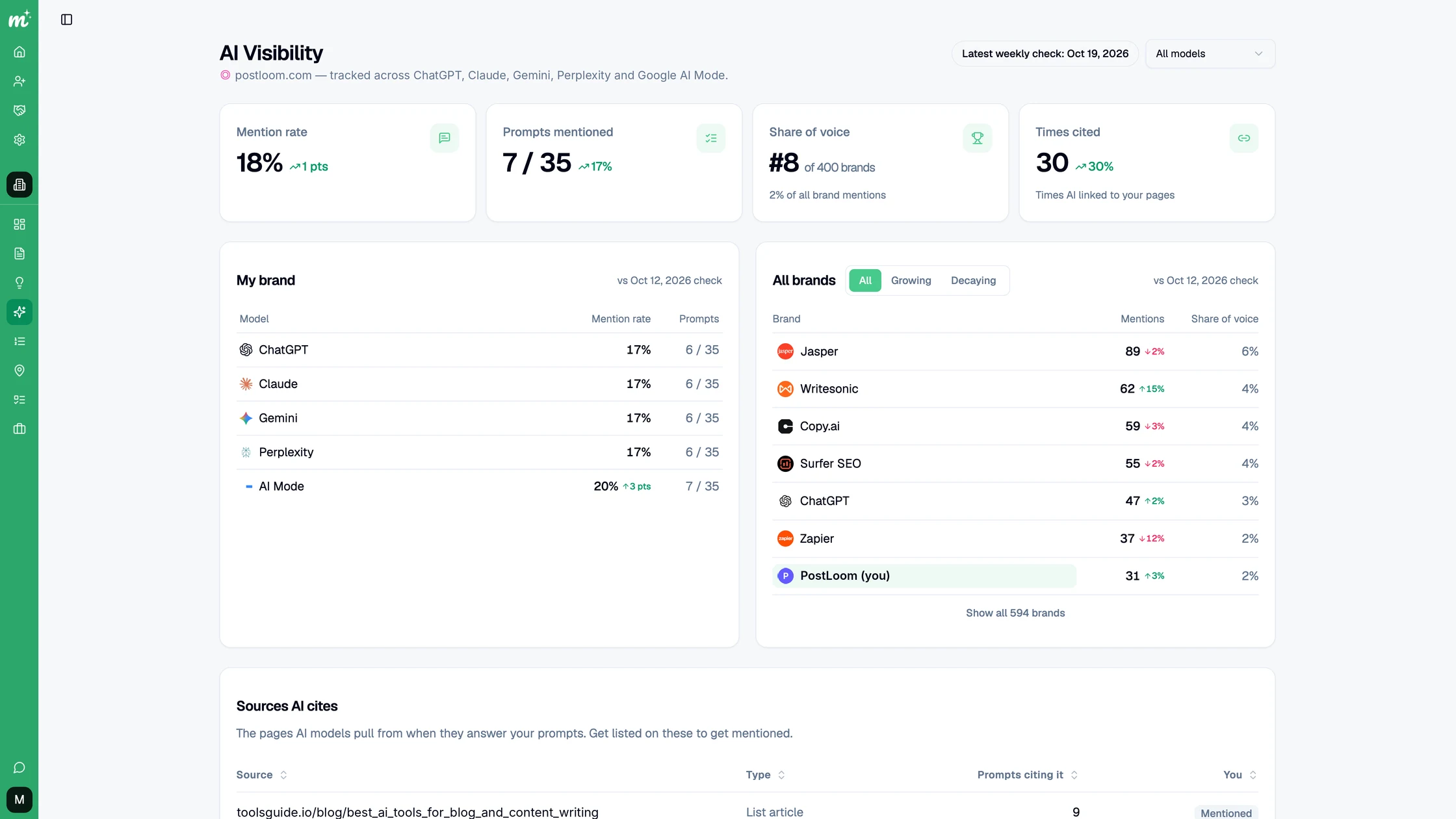Click the Jasper brand logo
The height and width of the screenshot is (819, 1456).
coord(785,352)
